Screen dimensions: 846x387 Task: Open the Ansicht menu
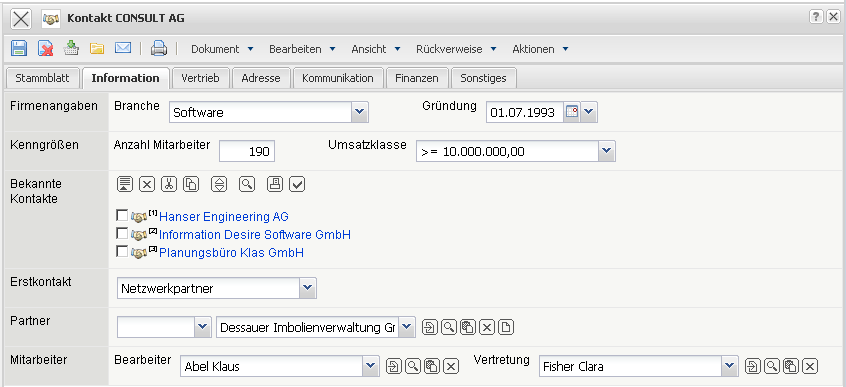[376, 49]
